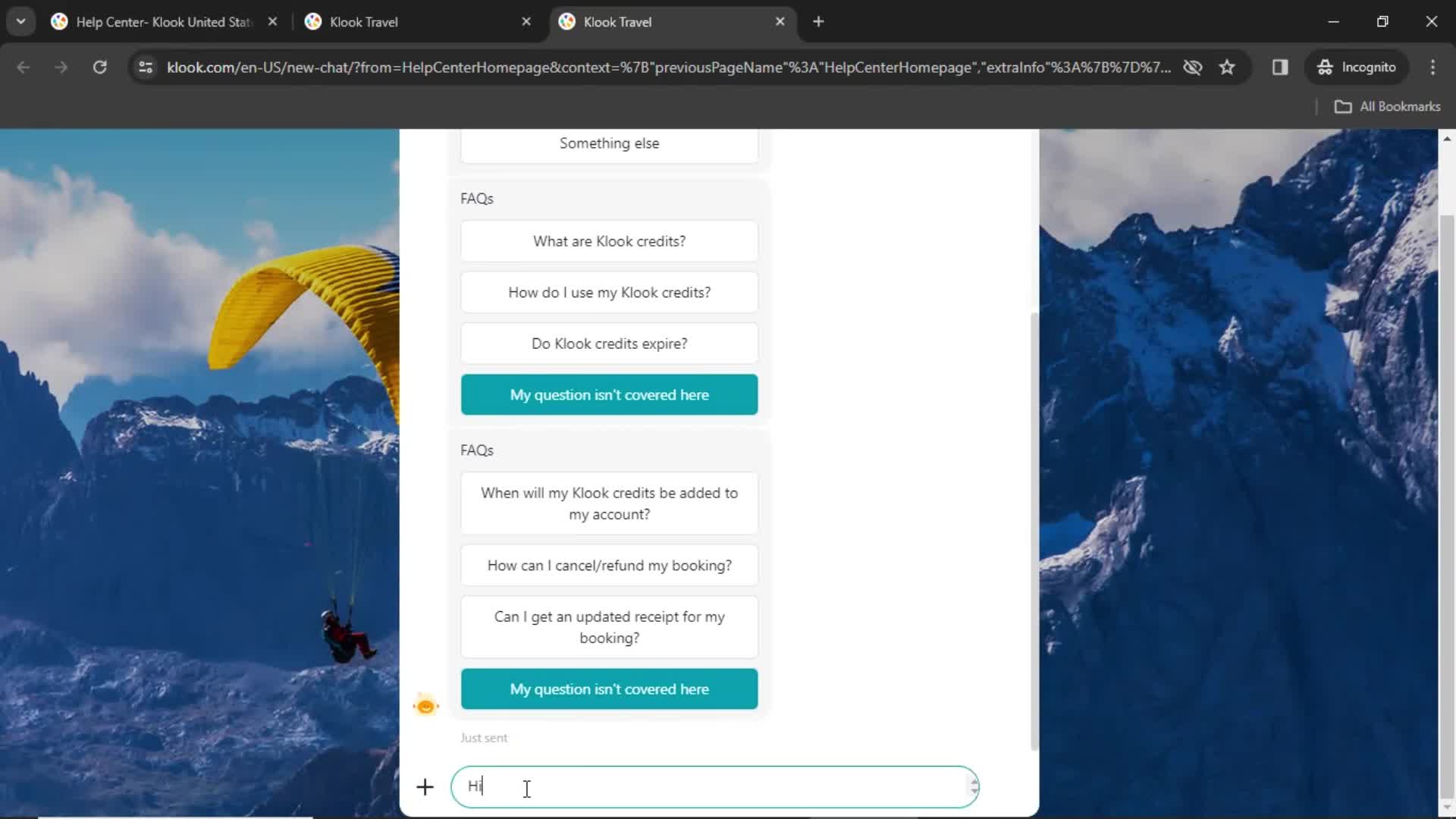
Task: Open a new tab with plus button
Action: pos(818,22)
